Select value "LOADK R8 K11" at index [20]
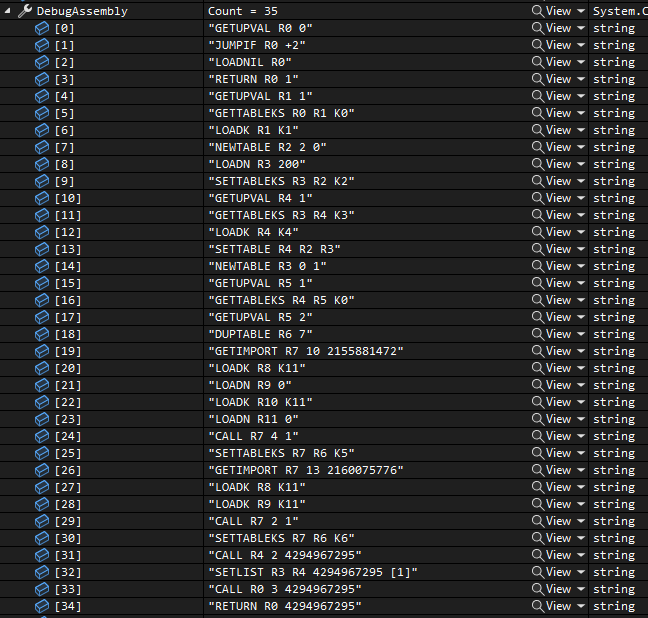This screenshot has width=648, height=618. [257, 368]
